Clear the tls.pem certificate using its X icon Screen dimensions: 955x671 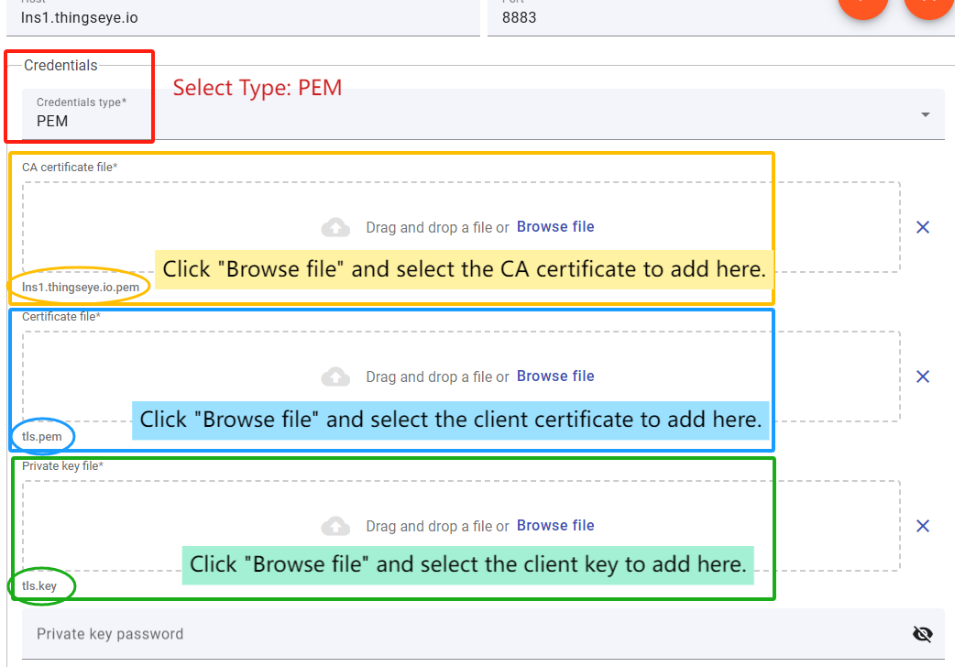click(x=923, y=376)
